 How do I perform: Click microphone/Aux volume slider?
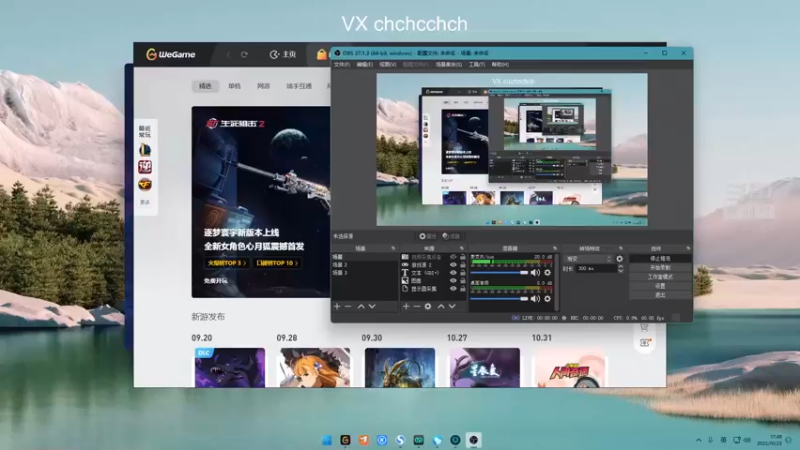coord(499,273)
